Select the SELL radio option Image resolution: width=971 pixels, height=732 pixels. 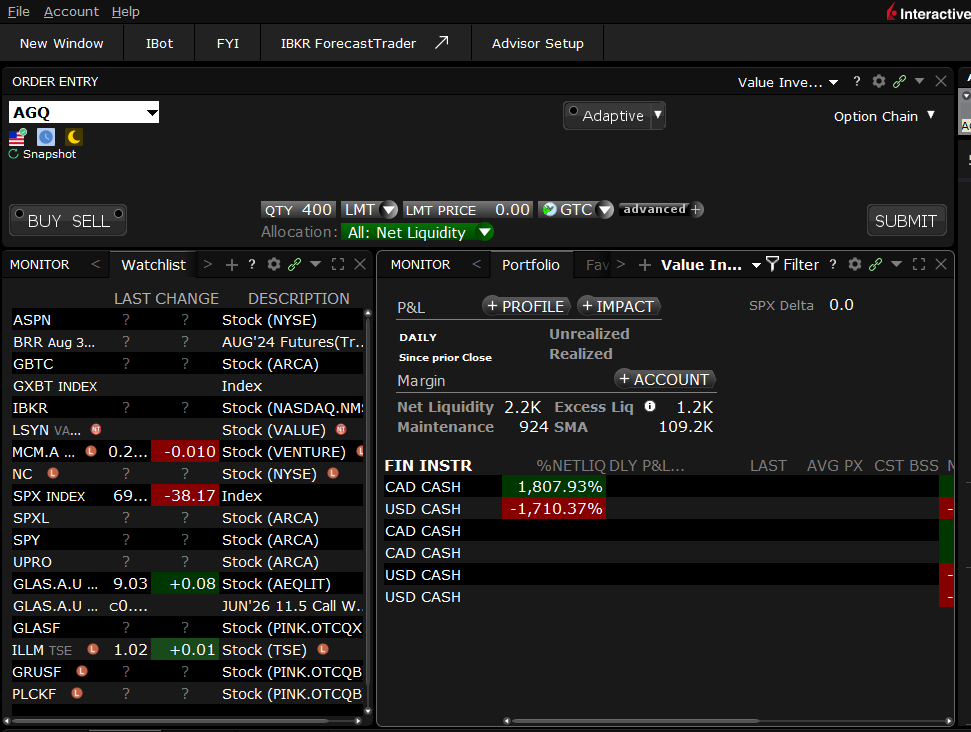(118, 214)
